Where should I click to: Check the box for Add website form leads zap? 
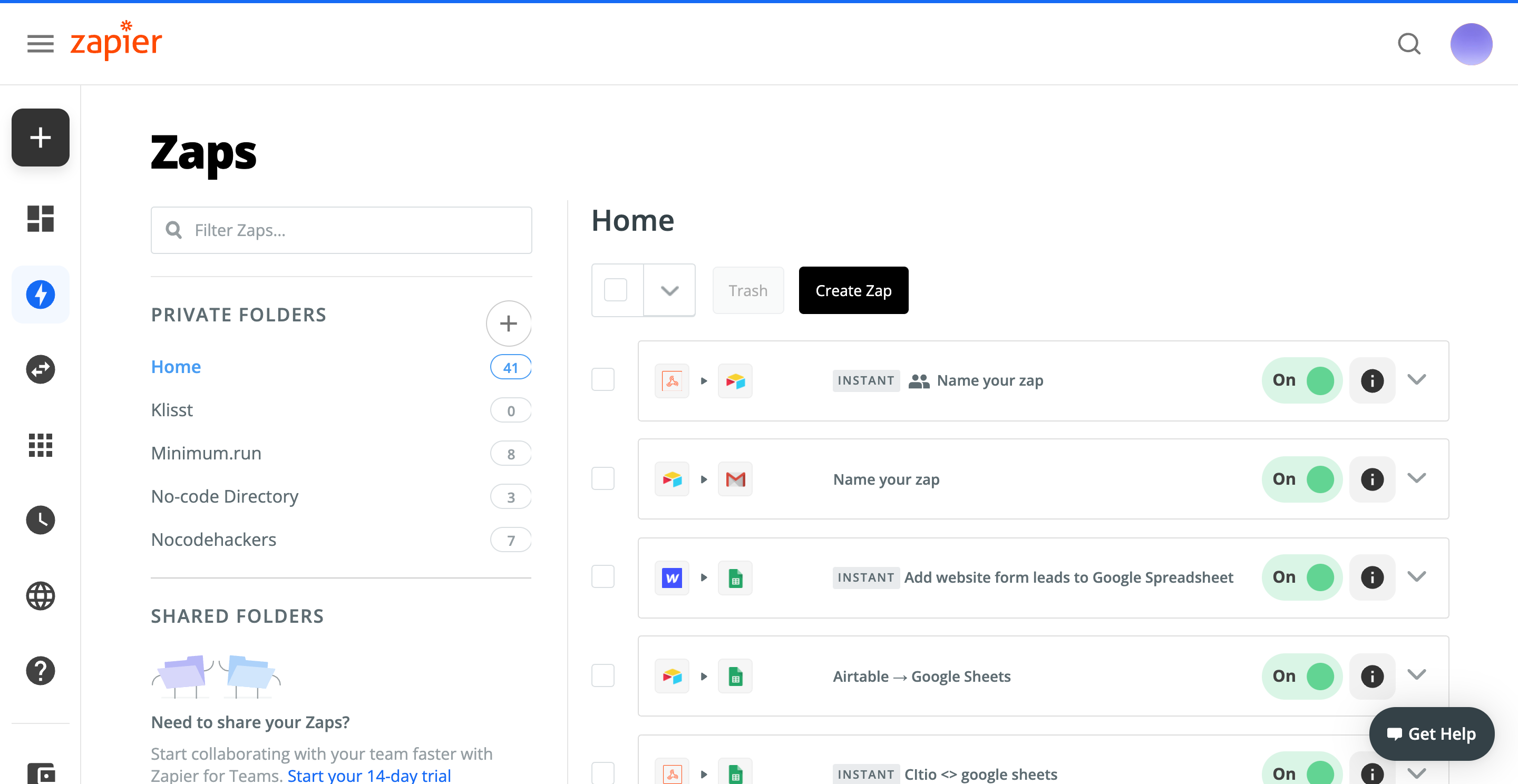603,576
